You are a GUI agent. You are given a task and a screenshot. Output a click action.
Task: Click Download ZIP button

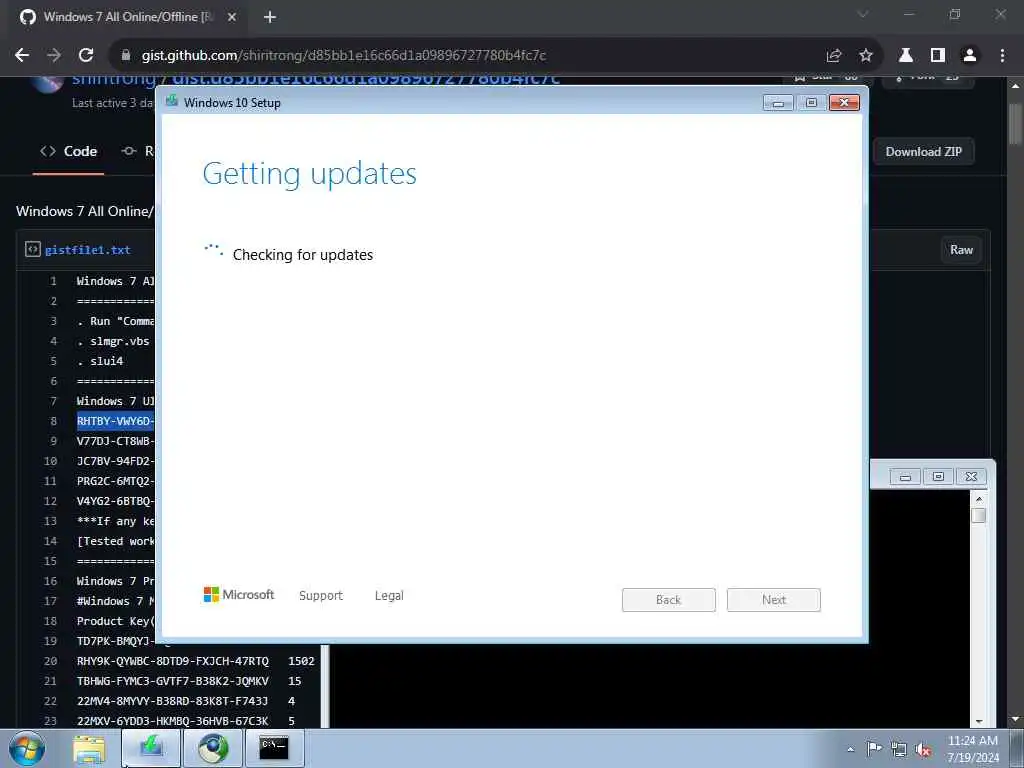coord(923,152)
